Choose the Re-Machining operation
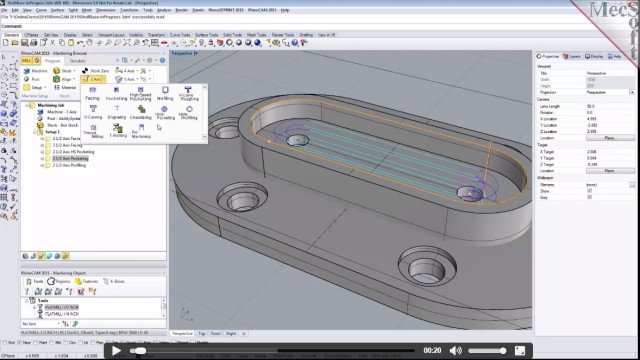The width and height of the screenshot is (640, 360). pos(141,131)
